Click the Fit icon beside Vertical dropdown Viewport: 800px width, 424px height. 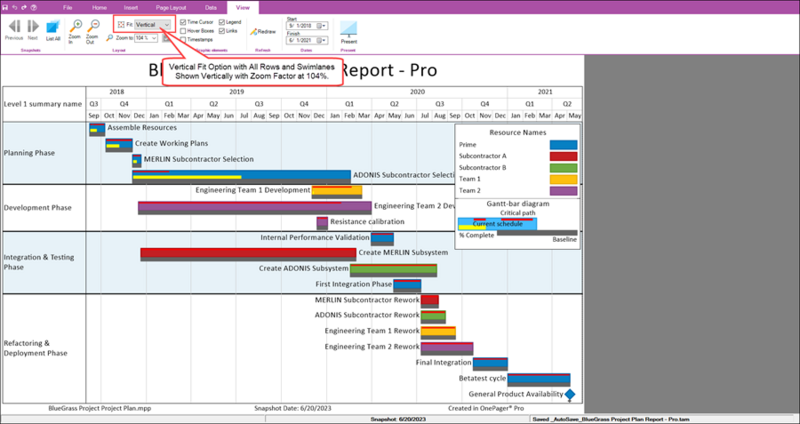coord(121,24)
